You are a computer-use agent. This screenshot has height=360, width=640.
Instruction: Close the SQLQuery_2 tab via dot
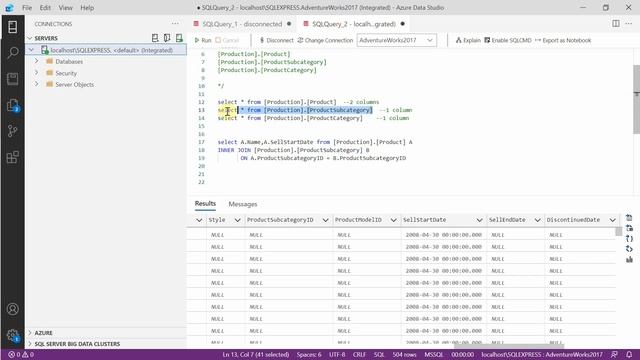tap(402, 24)
